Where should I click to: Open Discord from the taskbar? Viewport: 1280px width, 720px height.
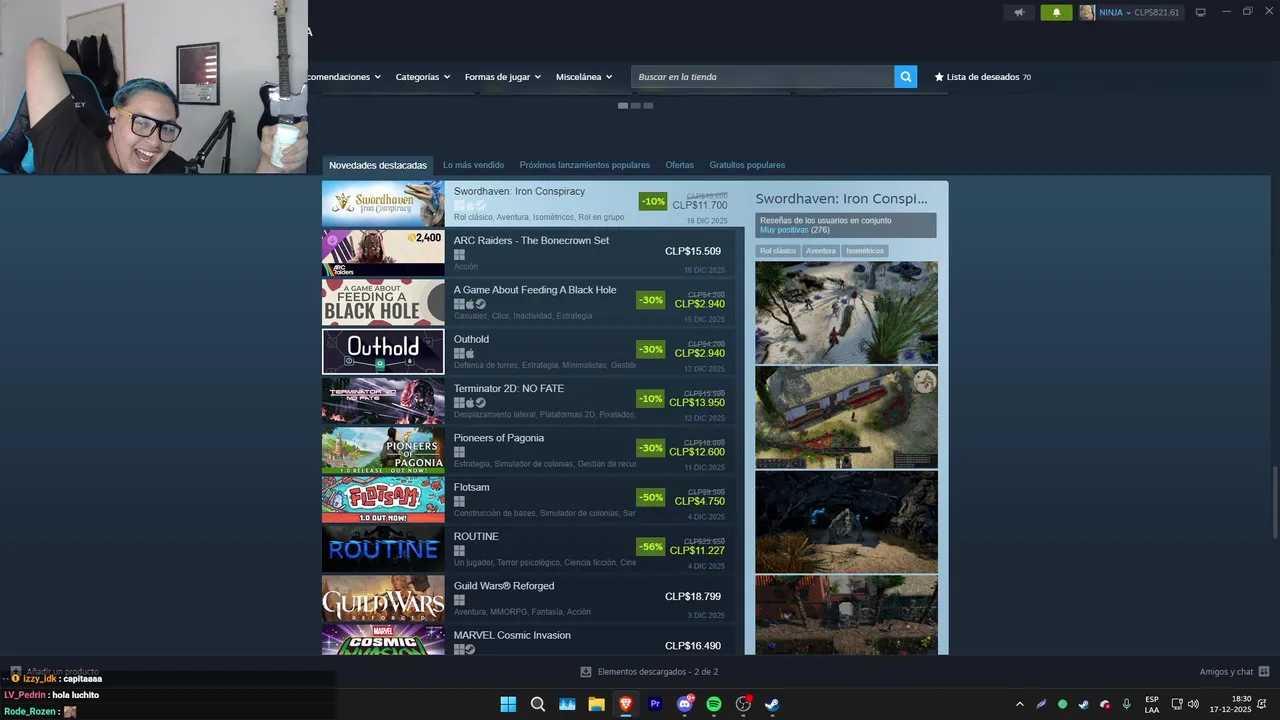tap(685, 704)
